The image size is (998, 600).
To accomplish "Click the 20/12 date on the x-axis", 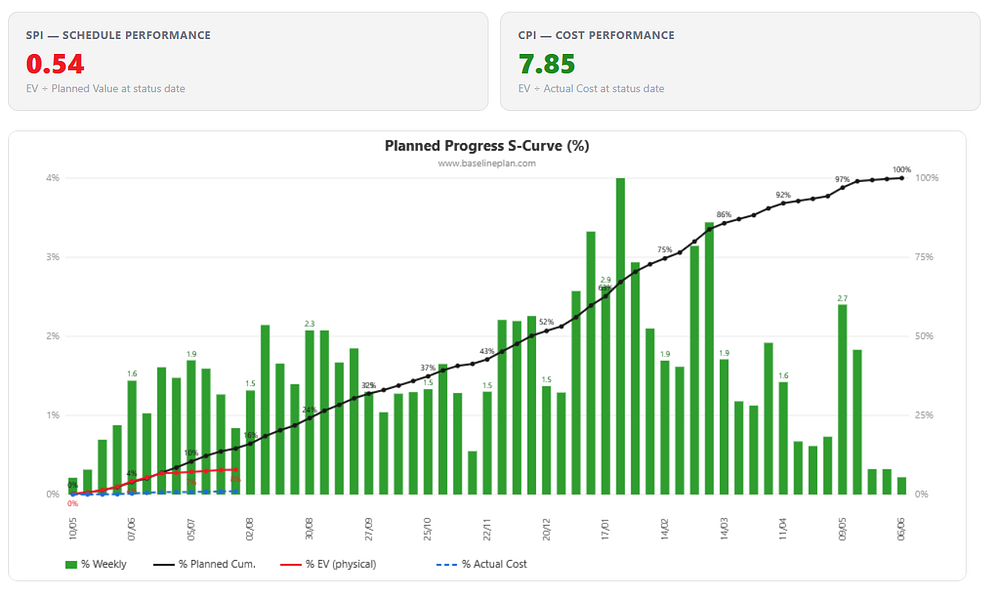I will coord(546,529).
